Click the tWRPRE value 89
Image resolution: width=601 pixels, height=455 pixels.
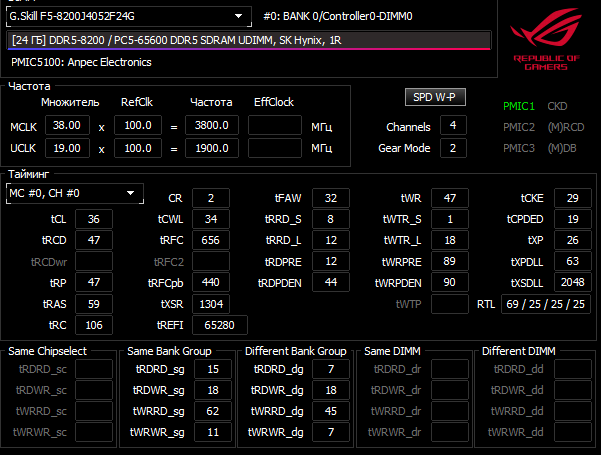coord(450,261)
